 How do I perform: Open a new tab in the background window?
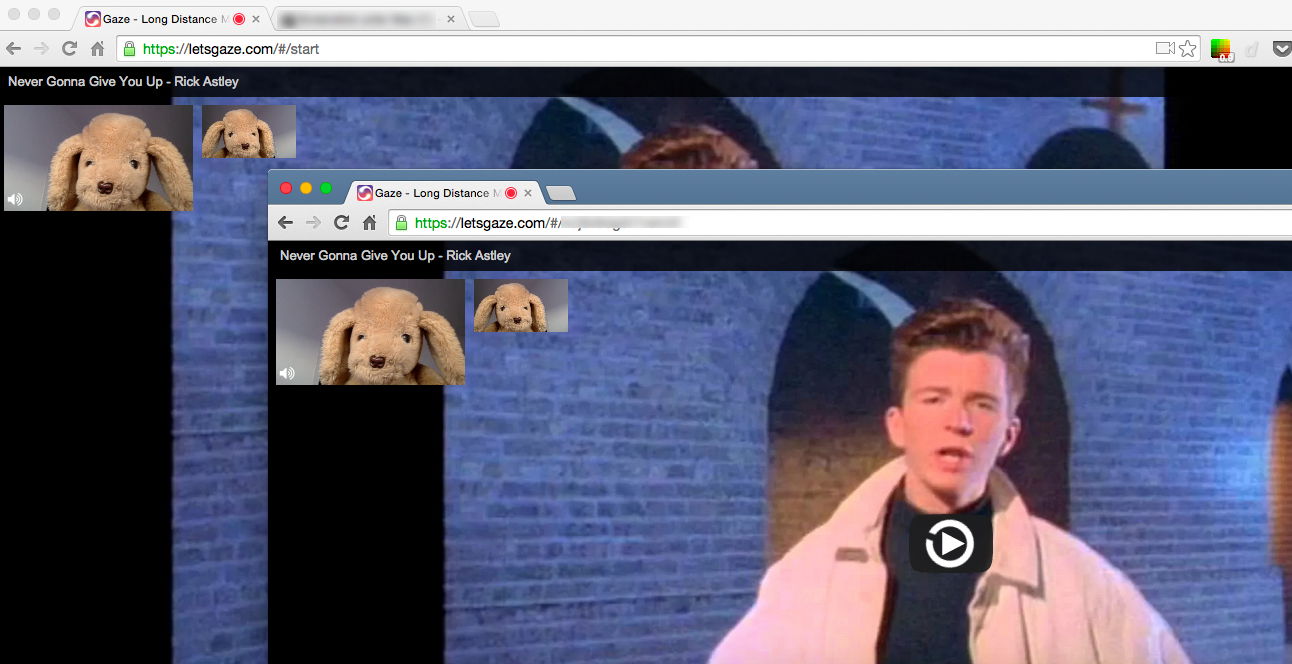coord(484,20)
